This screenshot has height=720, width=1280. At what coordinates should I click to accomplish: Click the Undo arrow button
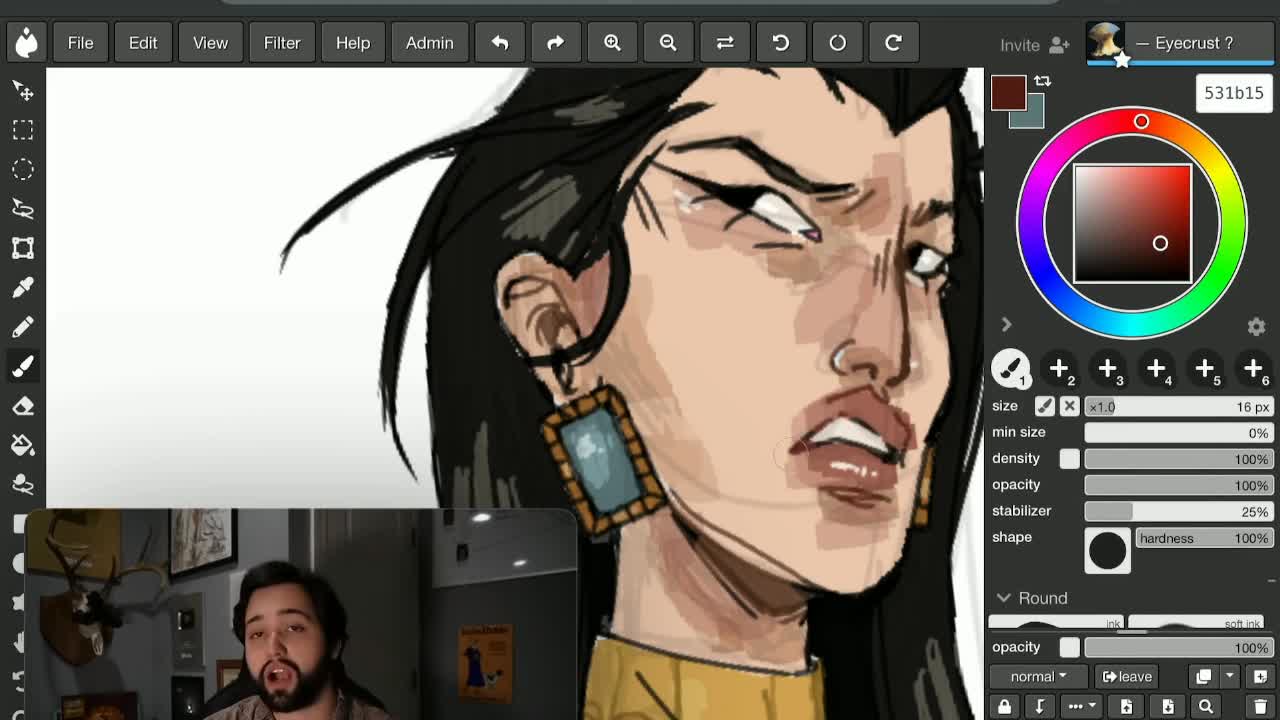pyautogui.click(x=500, y=43)
